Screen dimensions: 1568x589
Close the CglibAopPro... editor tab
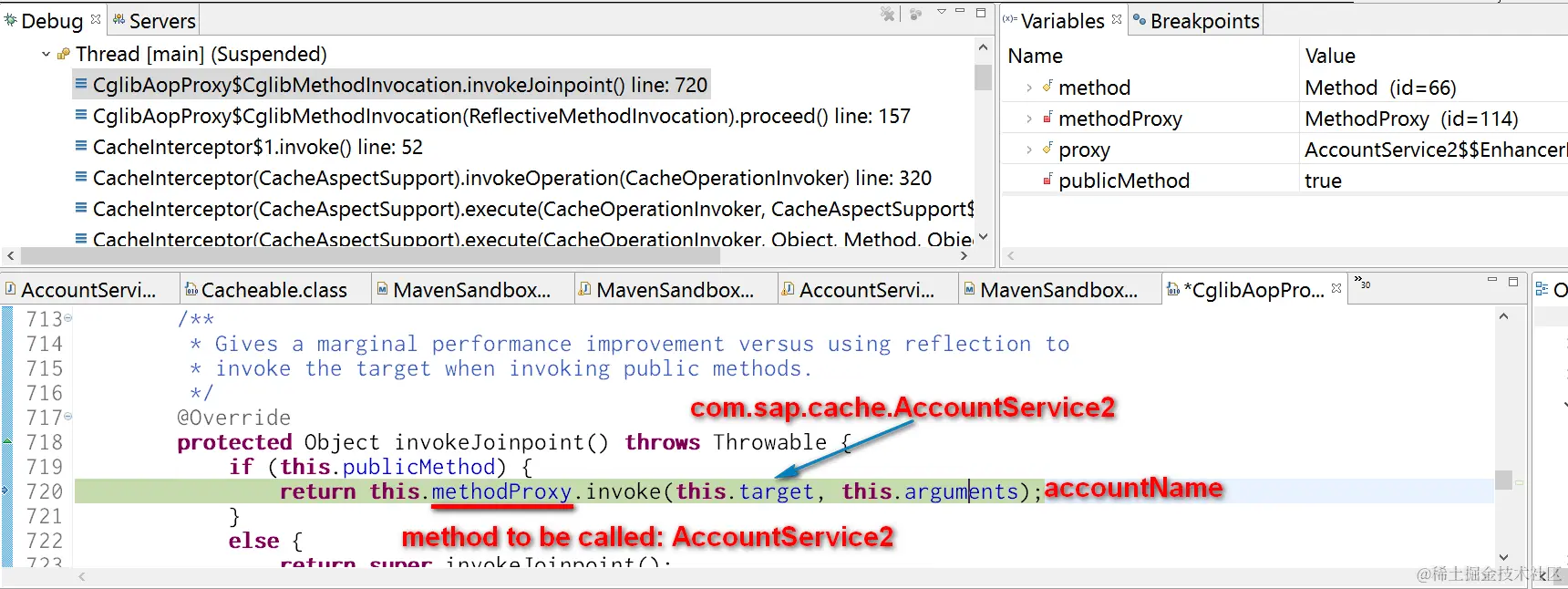point(1336,288)
